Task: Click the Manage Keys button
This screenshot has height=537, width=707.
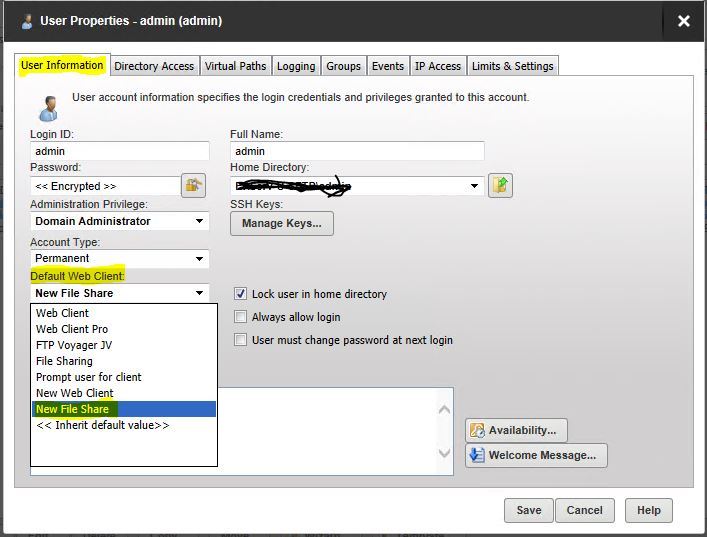Action: (x=282, y=223)
